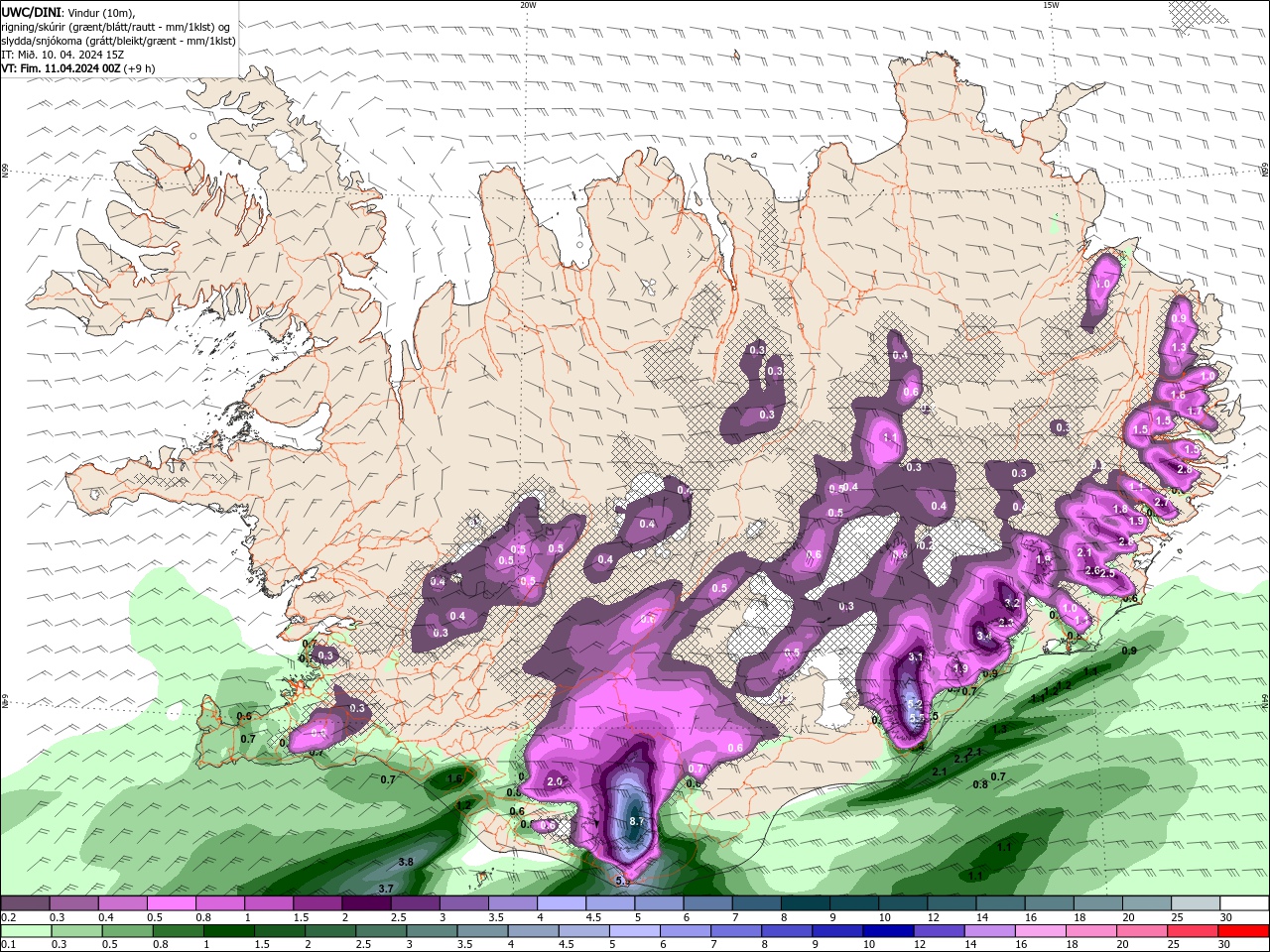Click the 3.8 rain value offshore southwest

pyautogui.click(x=405, y=862)
